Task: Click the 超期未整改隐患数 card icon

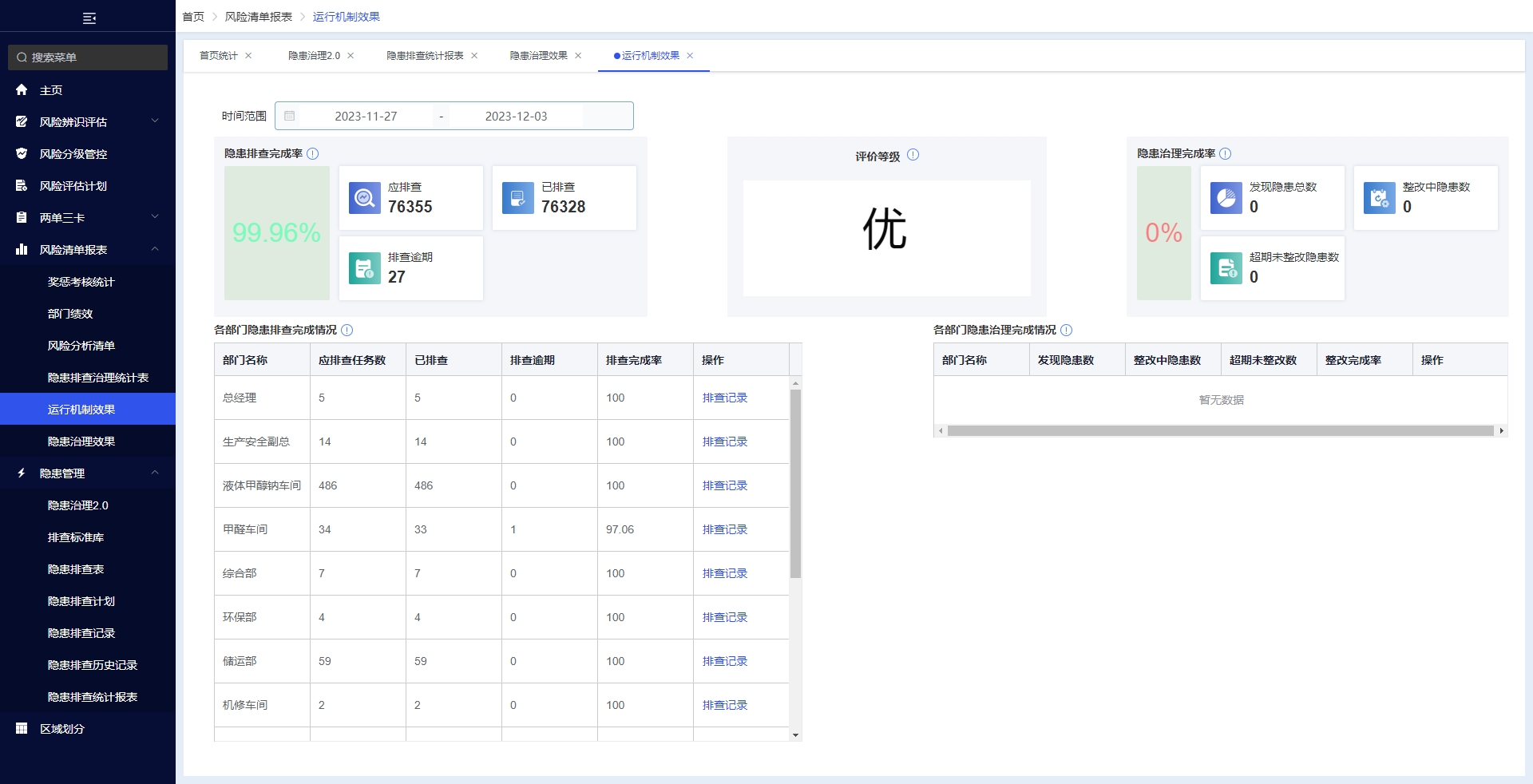Action: click(x=1226, y=268)
